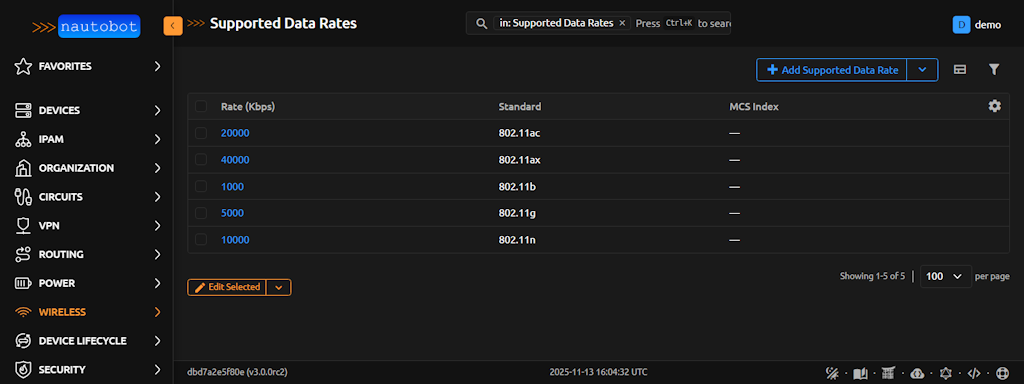The width and height of the screenshot is (1024, 384).
Task: Collapse sidebar with orange arrow button
Action: click(172, 25)
